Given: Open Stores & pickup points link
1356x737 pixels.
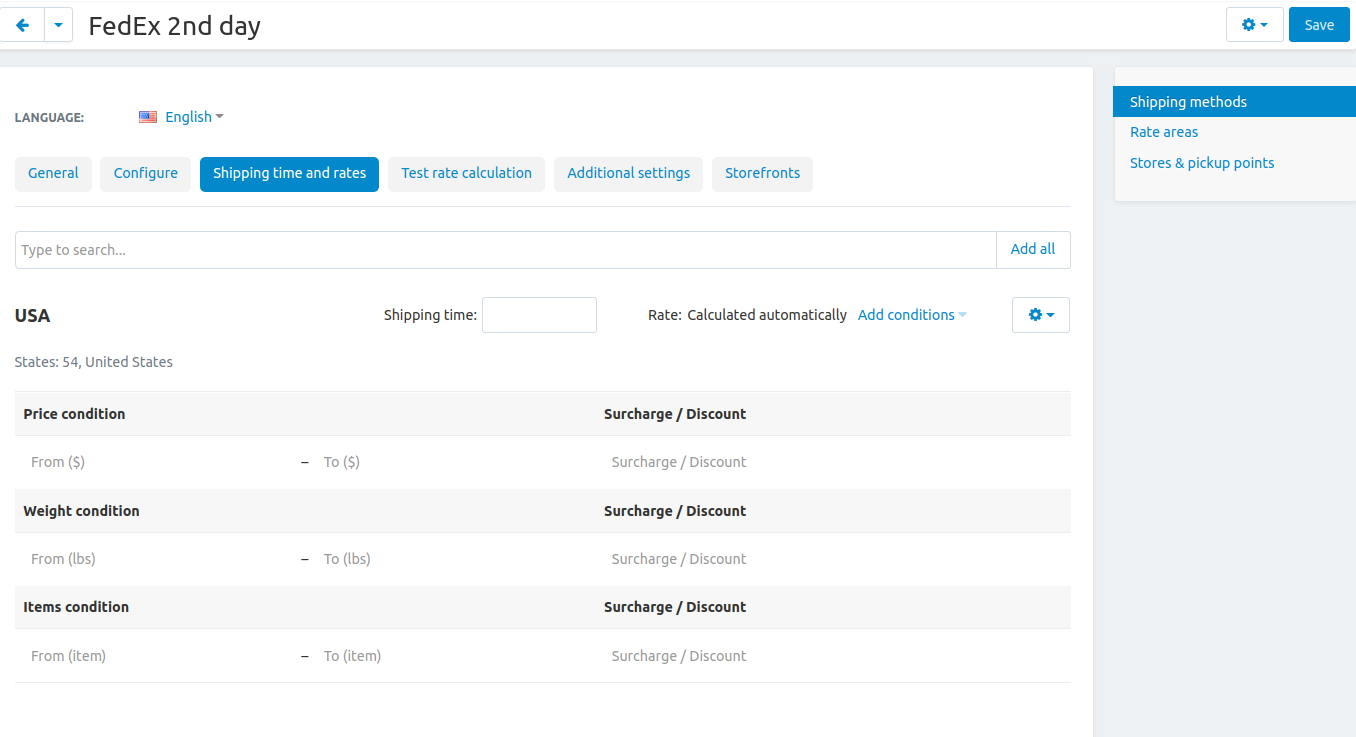Looking at the screenshot, I should tap(1202, 163).
